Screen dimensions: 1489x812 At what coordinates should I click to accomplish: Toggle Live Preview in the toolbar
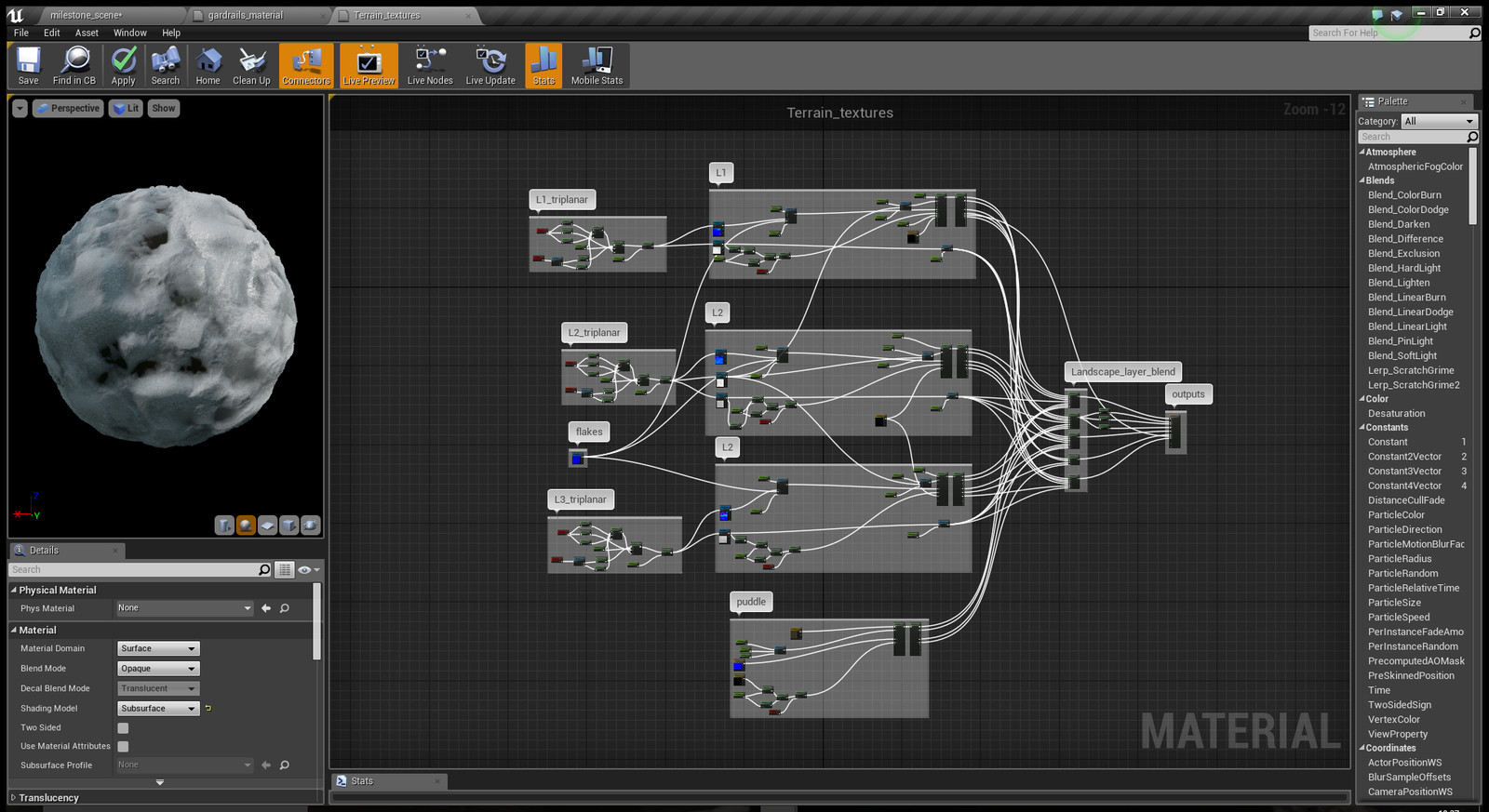[369, 66]
